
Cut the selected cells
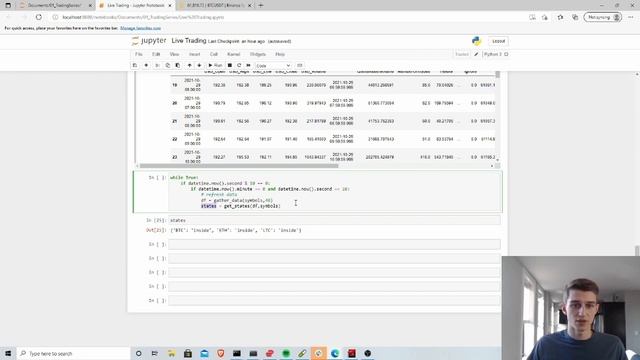click(x=157, y=65)
